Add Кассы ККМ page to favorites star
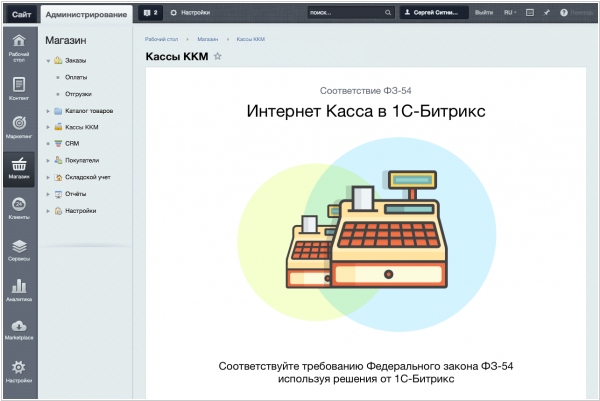 point(218,57)
